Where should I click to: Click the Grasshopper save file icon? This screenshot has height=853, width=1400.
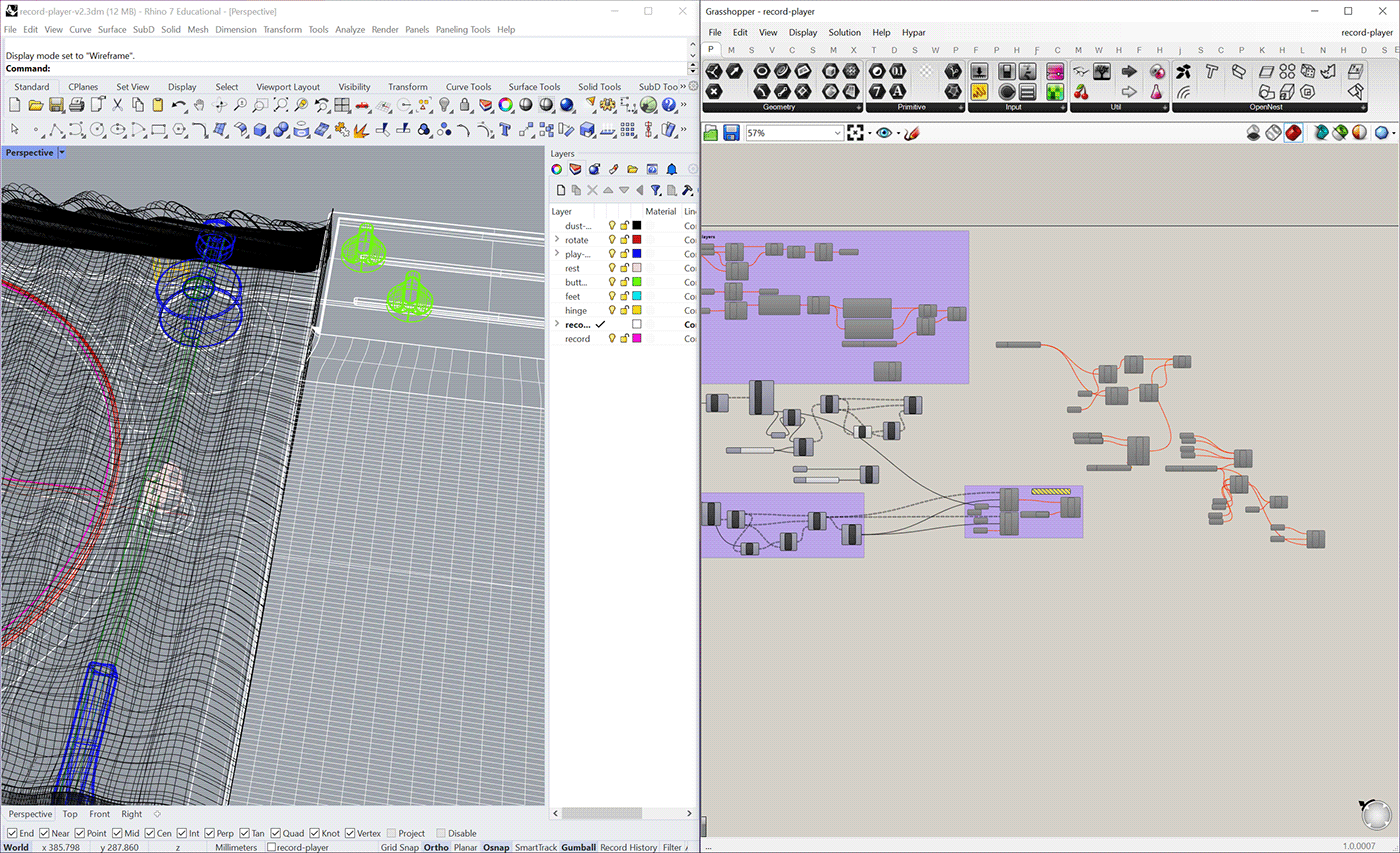pyautogui.click(x=731, y=133)
